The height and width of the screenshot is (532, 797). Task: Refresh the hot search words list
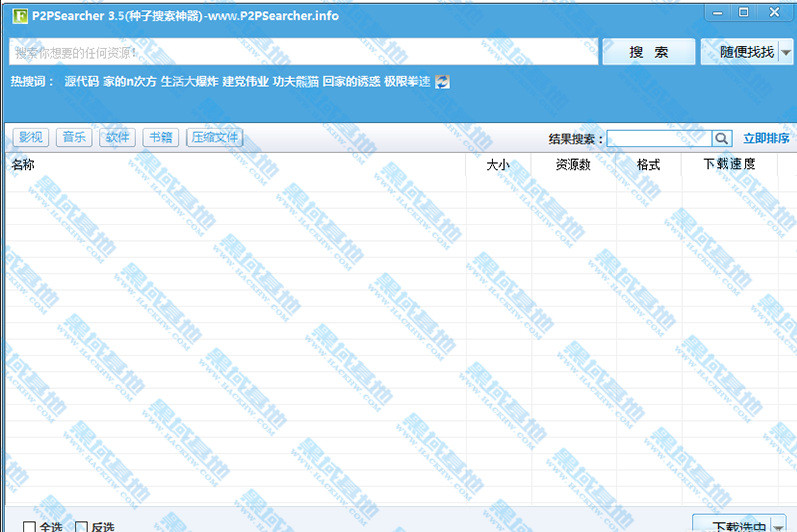[442, 82]
